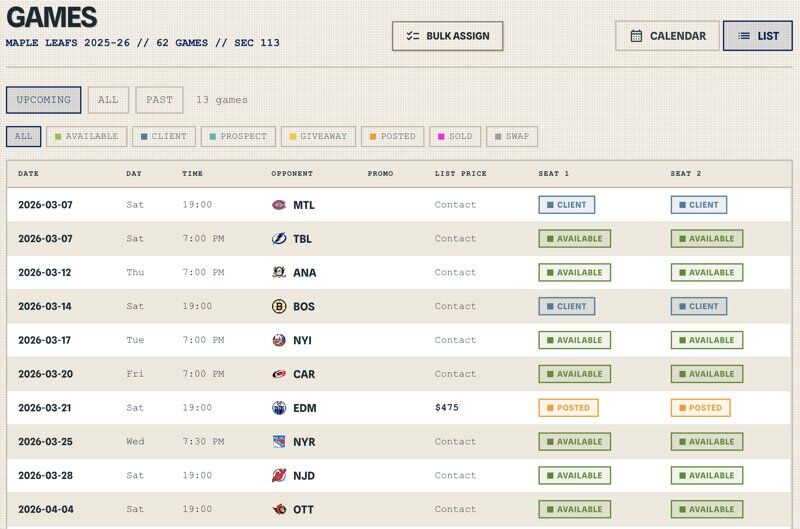The height and width of the screenshot is (529, 800).
Task: Click the NY Rangers logo
Action: [279, 441]
